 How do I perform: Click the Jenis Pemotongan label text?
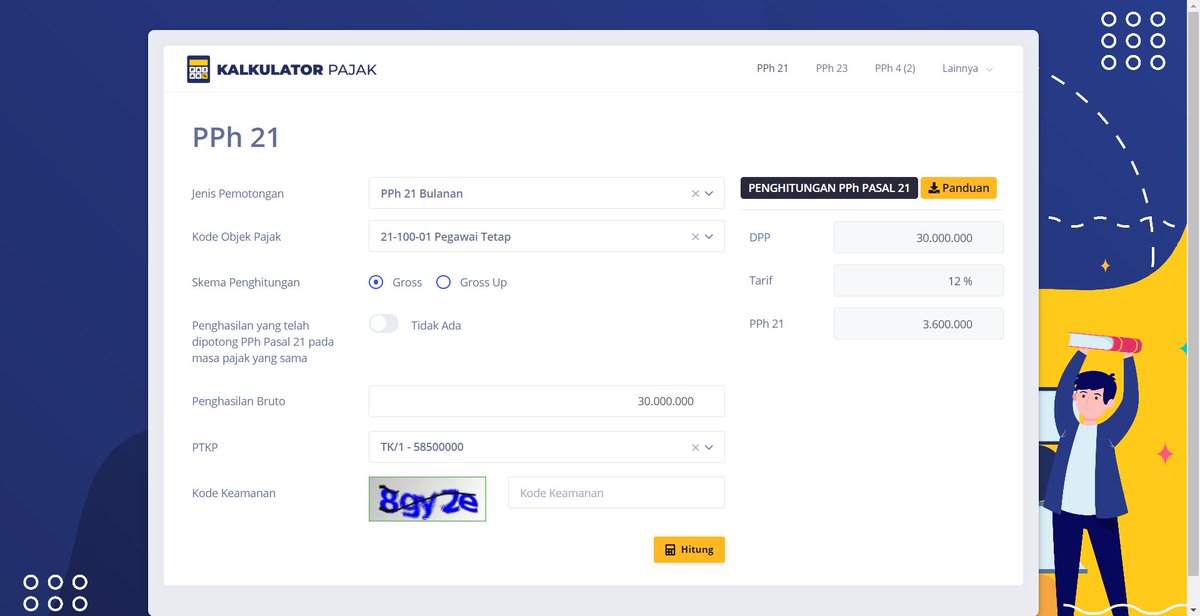[238, 194]
